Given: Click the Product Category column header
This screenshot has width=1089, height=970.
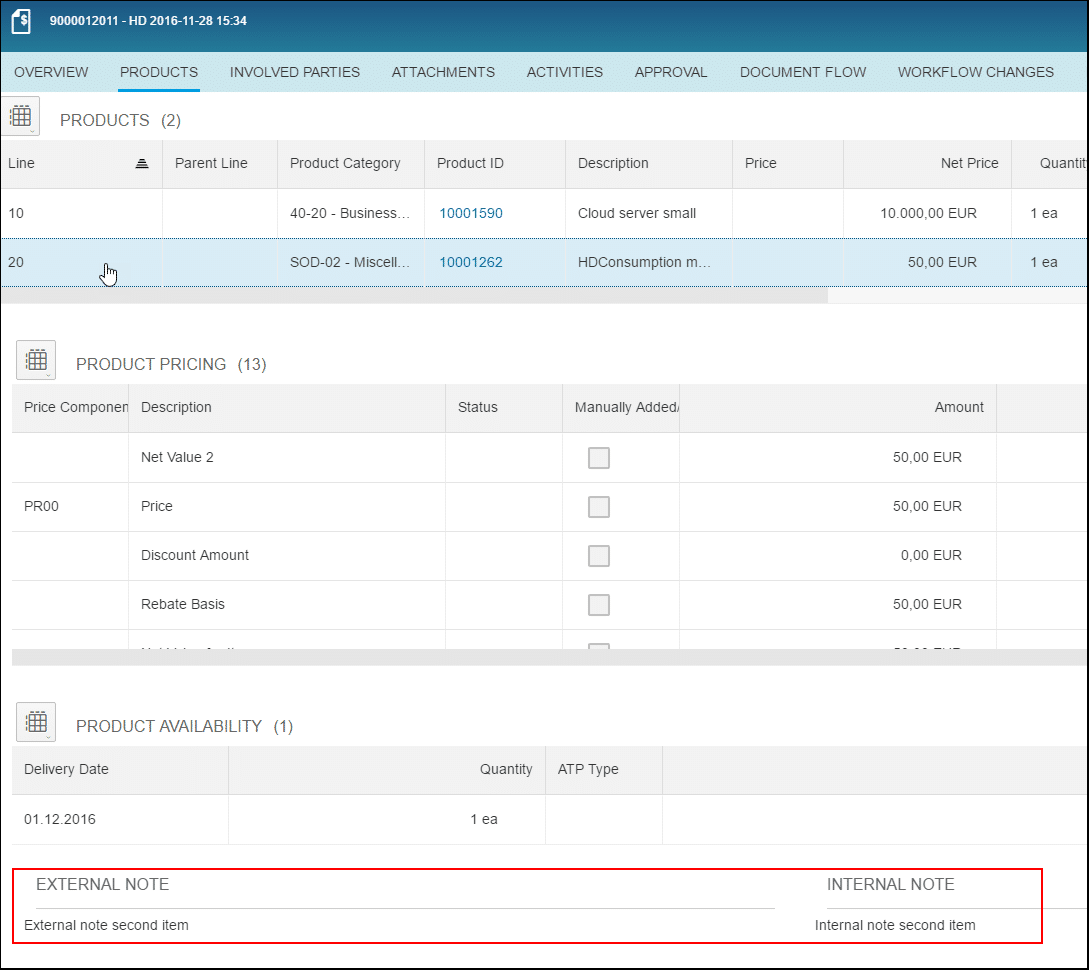Looking at the screenshot, I should pos(345,163).
